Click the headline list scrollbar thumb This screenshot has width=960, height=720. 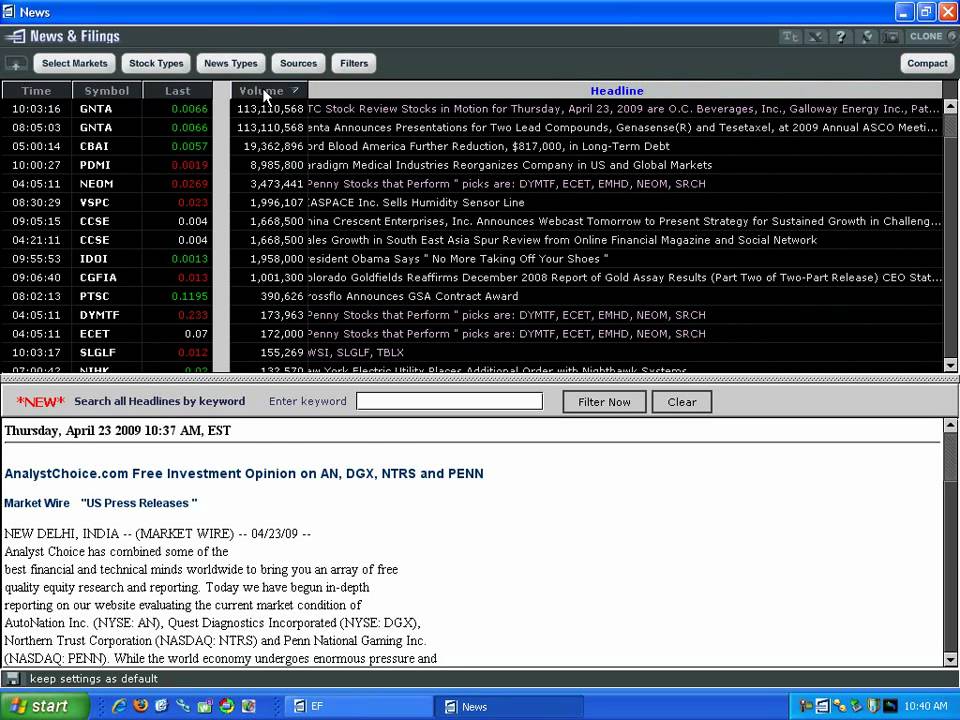pos(950,126)
